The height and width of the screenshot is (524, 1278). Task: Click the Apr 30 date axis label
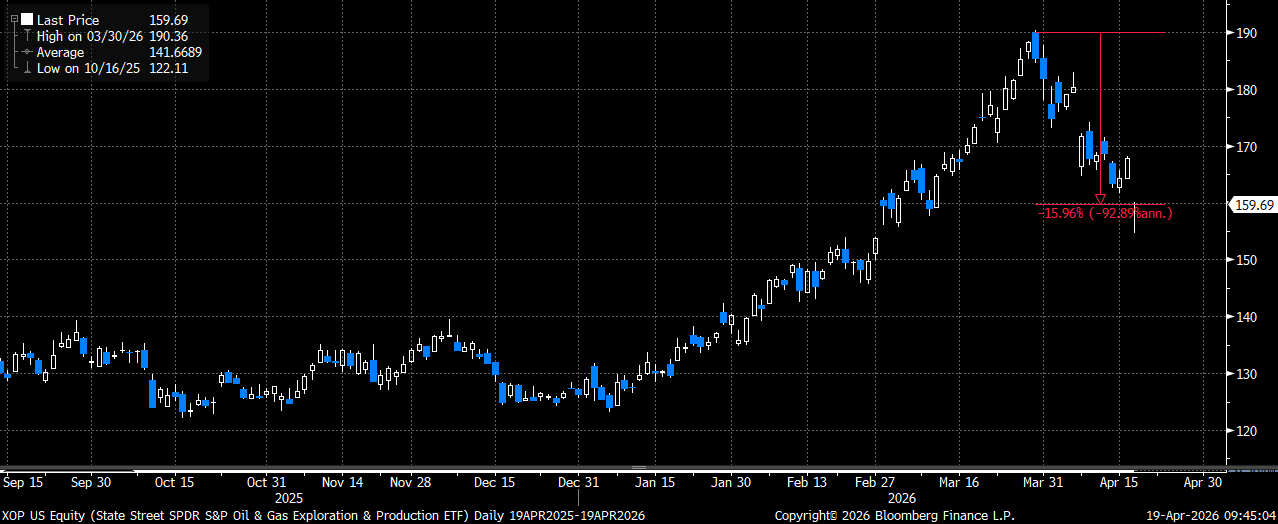pyautogui.click(x=1202, y=481)
